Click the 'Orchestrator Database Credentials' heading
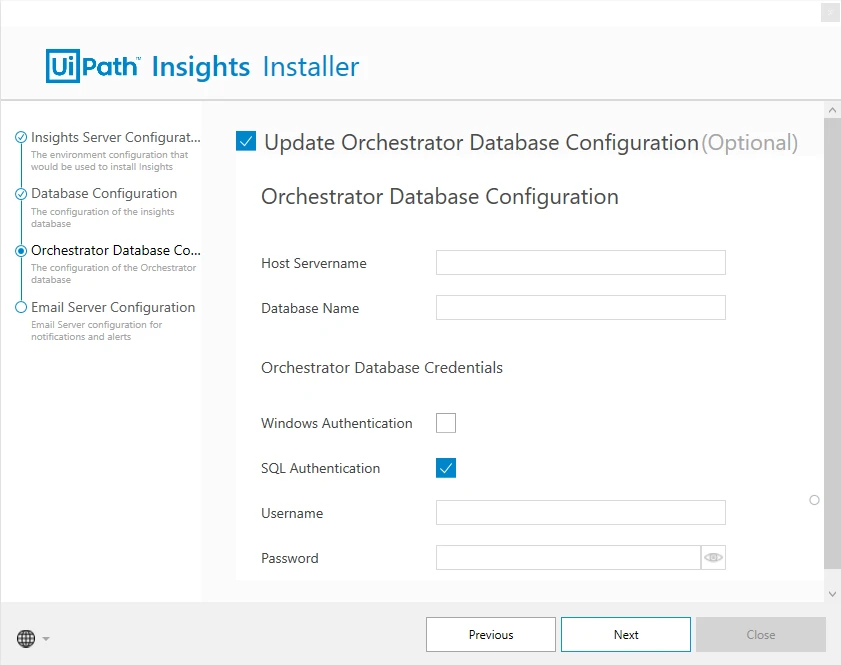This screenshot has height=665, width=841. click(x=382, y=367)
